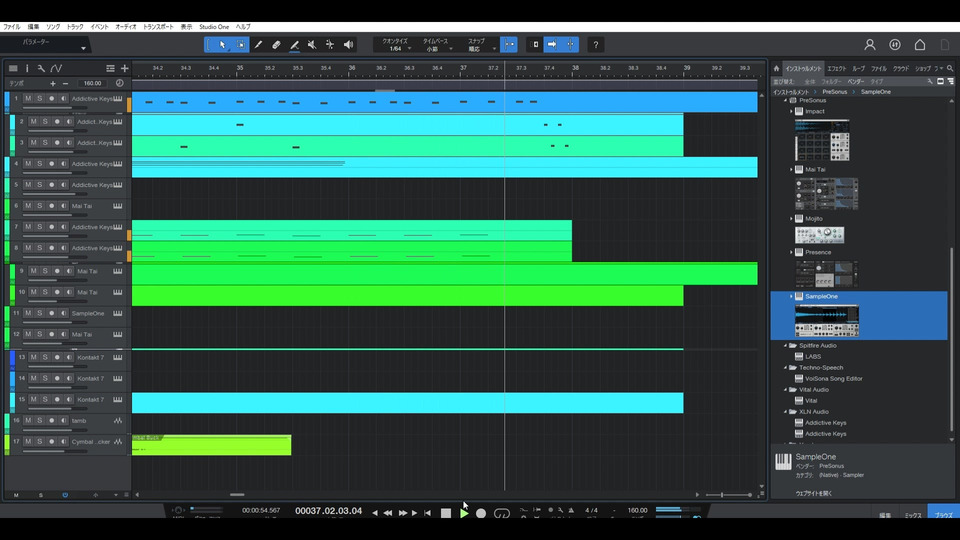Toggle browser thumbnail view icon
The image size is (960, 540).
940,81
